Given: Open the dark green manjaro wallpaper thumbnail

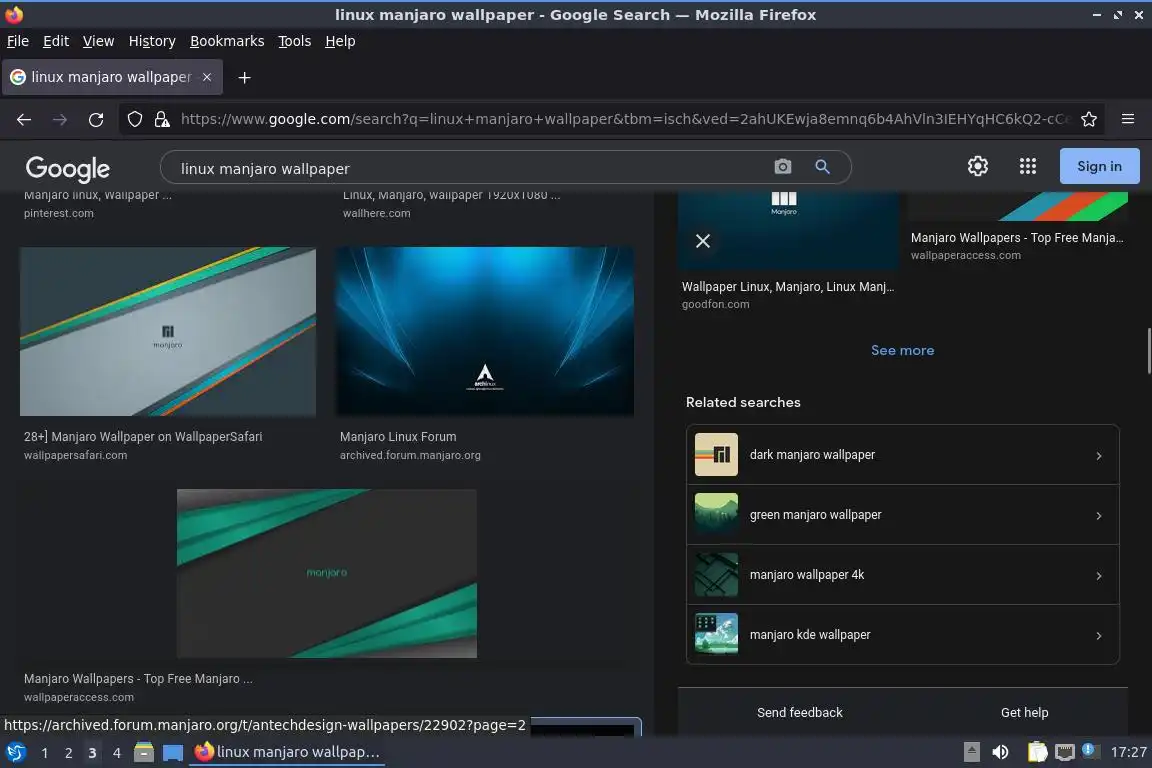Looking at the screenshot, I should pos(326,573).
